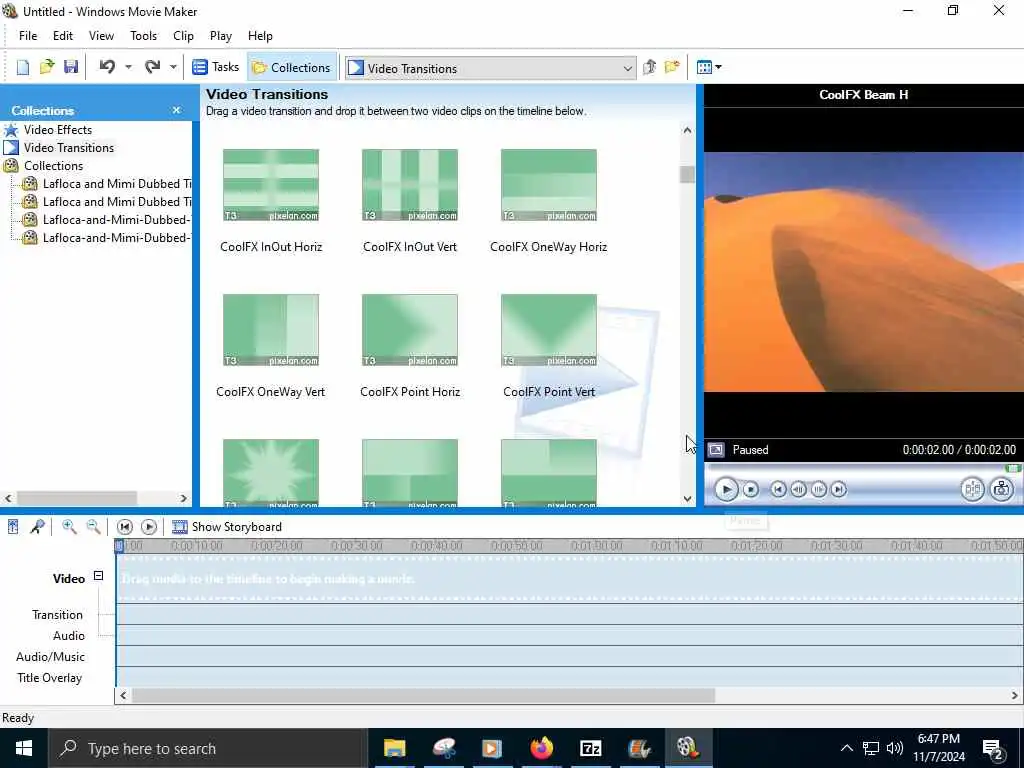Create a new project with toolbar icon

23,67
